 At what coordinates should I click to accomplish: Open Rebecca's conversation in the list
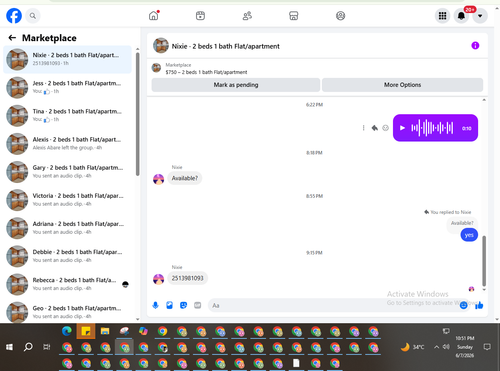[67, 284]
